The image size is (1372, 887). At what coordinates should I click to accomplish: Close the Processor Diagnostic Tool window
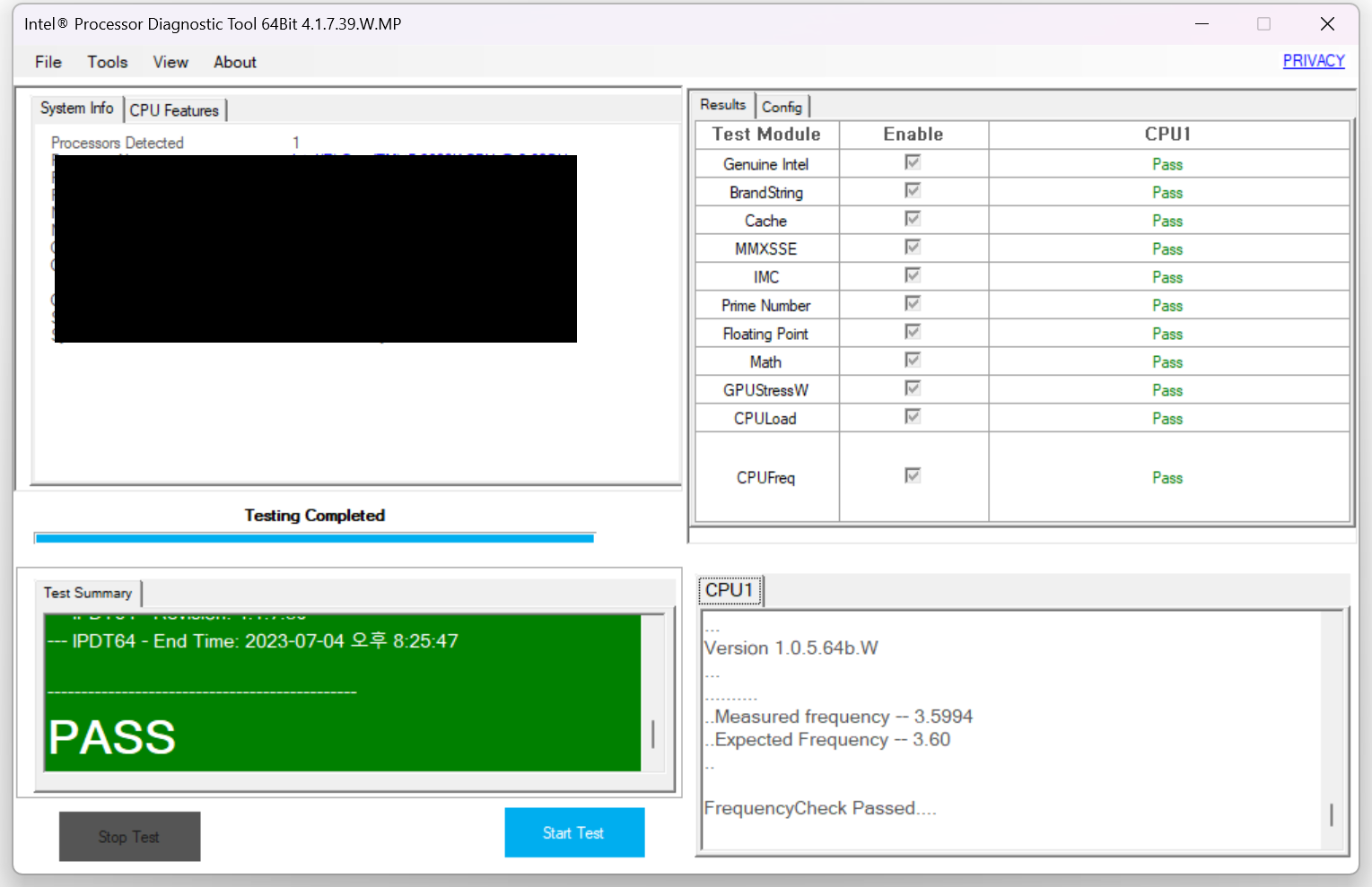tap(1327, 24)
